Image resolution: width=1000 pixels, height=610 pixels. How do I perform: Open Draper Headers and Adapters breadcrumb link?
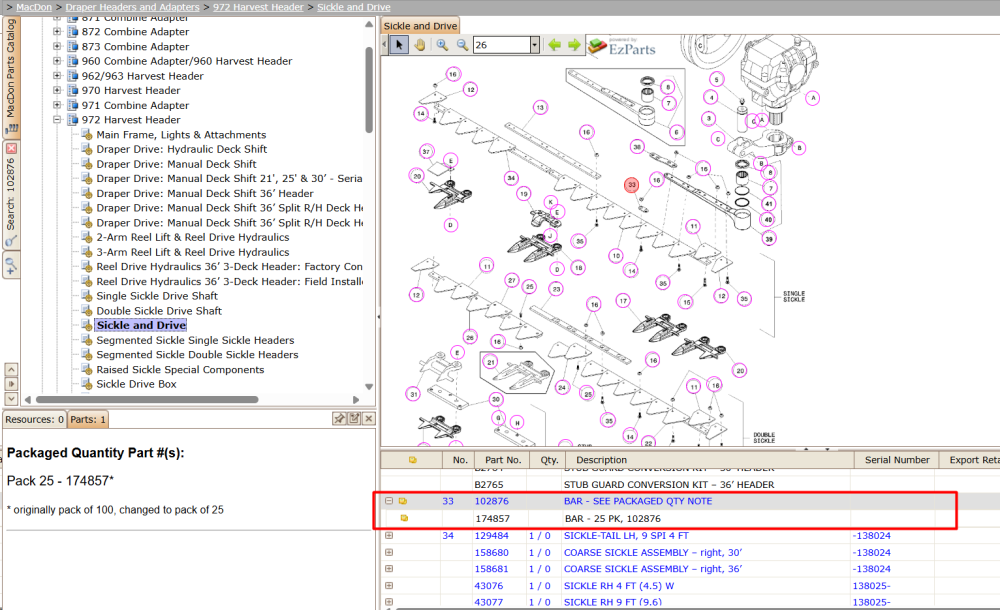pos(133,7)
